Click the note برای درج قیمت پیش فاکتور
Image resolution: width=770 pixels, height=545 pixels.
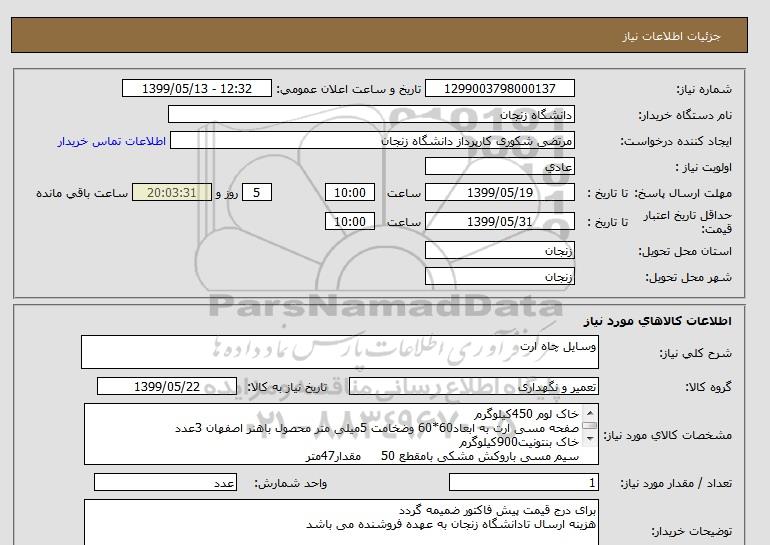pyautogui.click(x=497, y=511)
